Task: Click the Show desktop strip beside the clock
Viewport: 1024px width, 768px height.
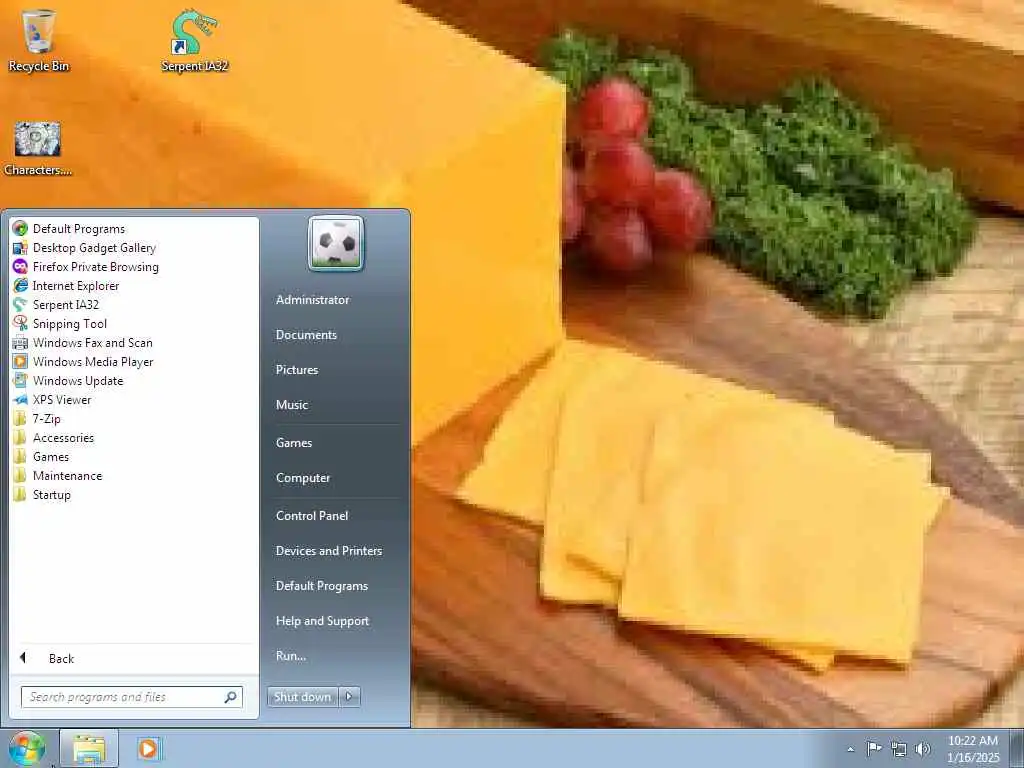Action: point(1017,748)
